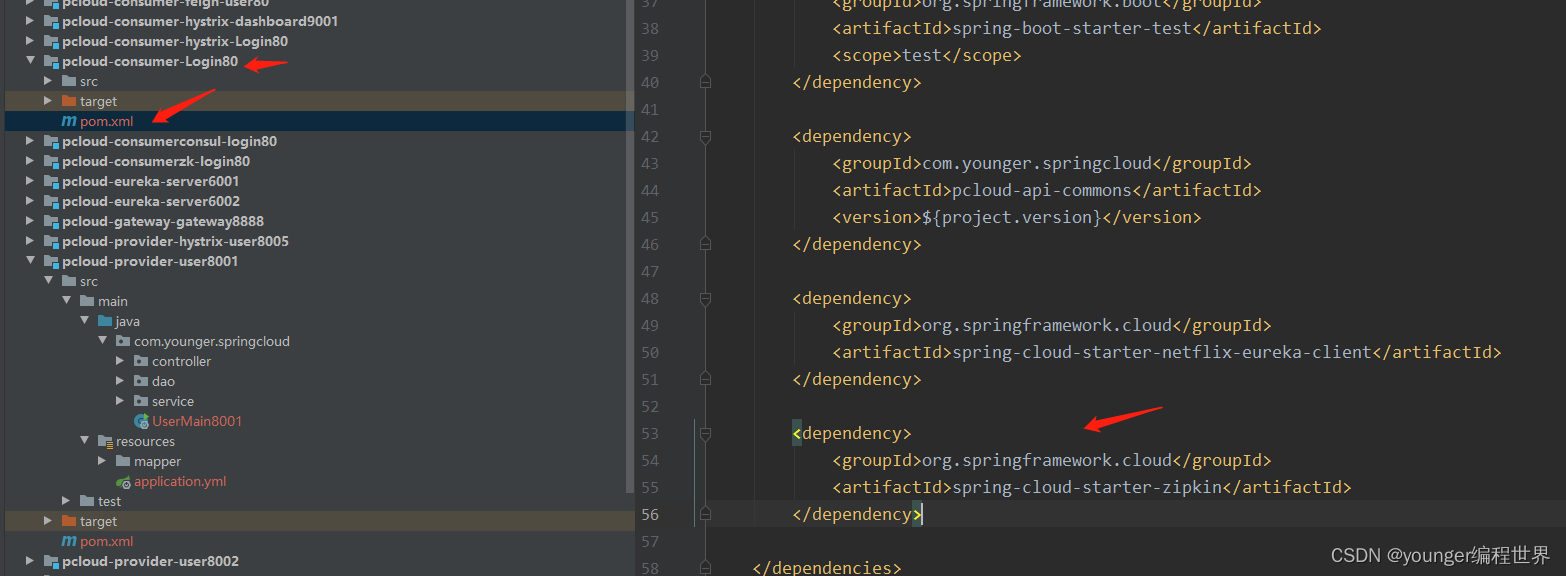
Task: Click the pcloud-eureka-server6001 module icon
Action: (51, 181)
